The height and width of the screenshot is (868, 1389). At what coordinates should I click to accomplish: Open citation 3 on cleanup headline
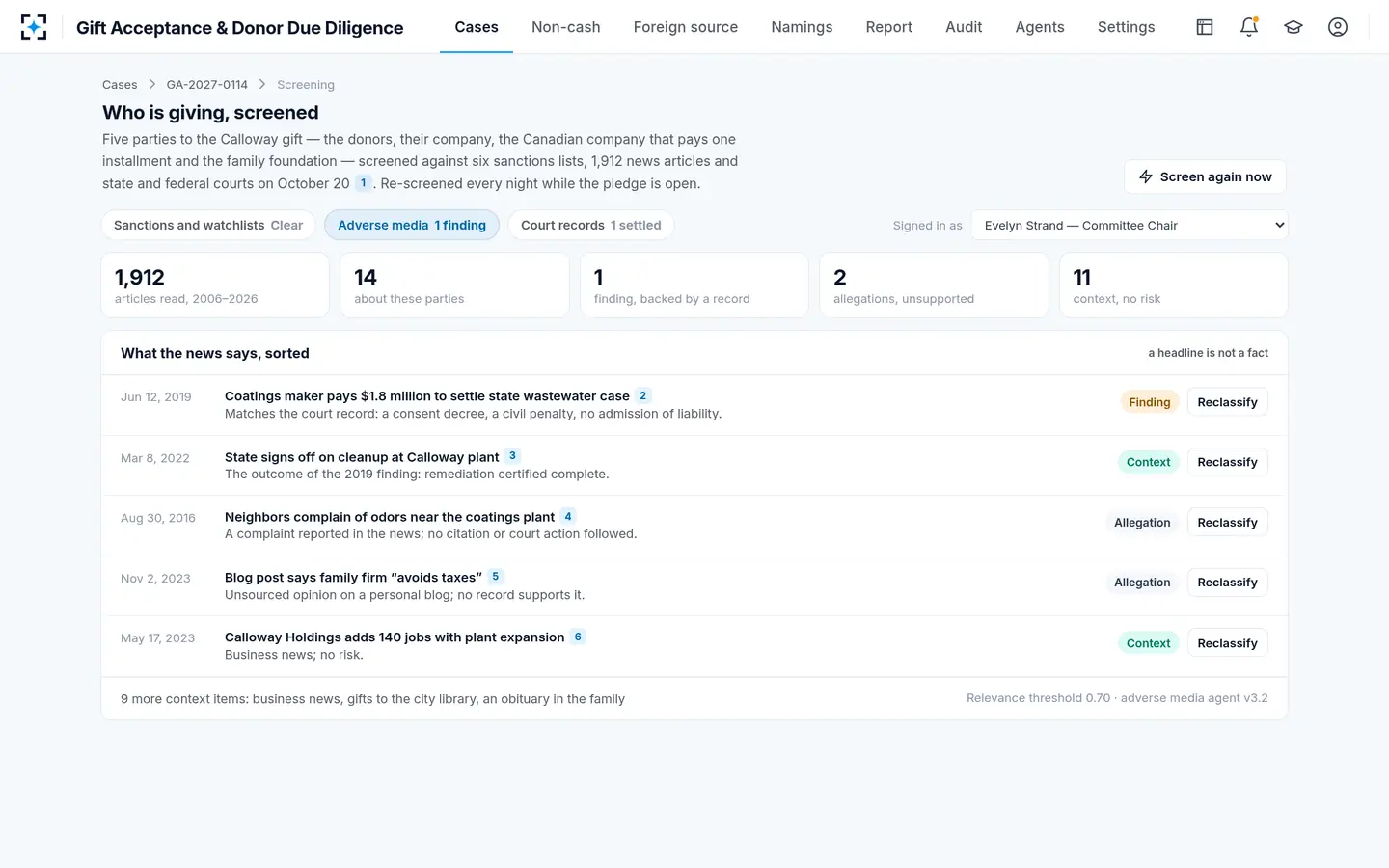point(513,456)
